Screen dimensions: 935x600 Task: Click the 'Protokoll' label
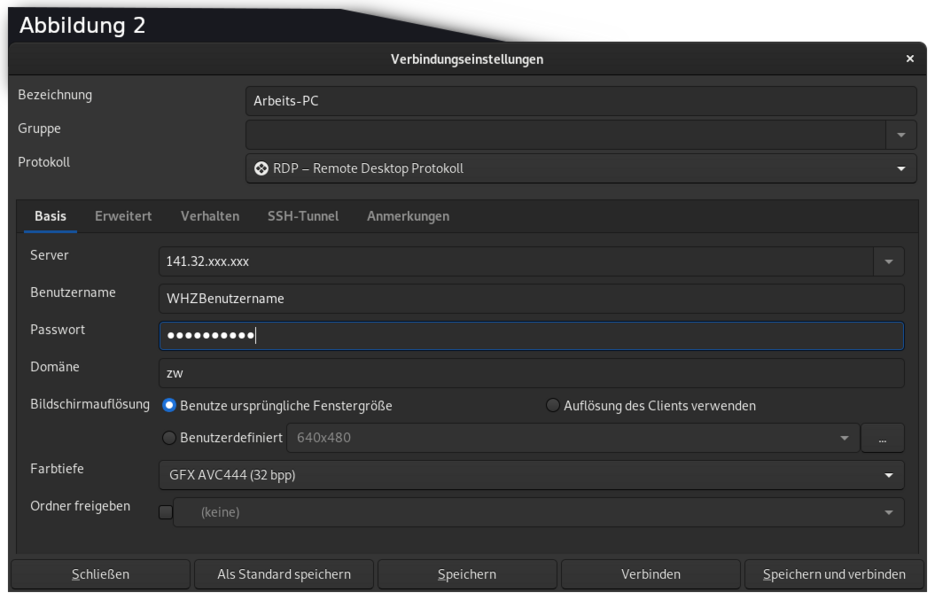click(44, 162)
